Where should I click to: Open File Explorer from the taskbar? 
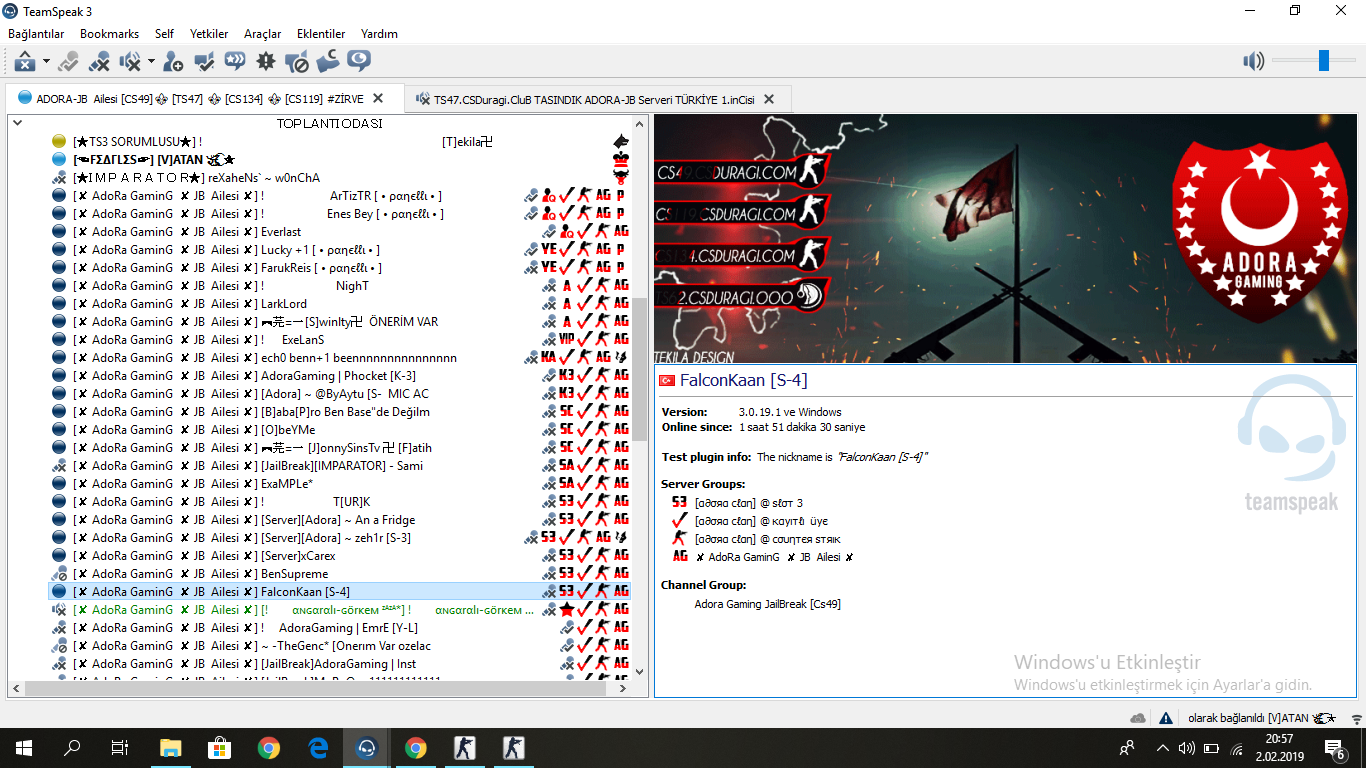[171, 748]
